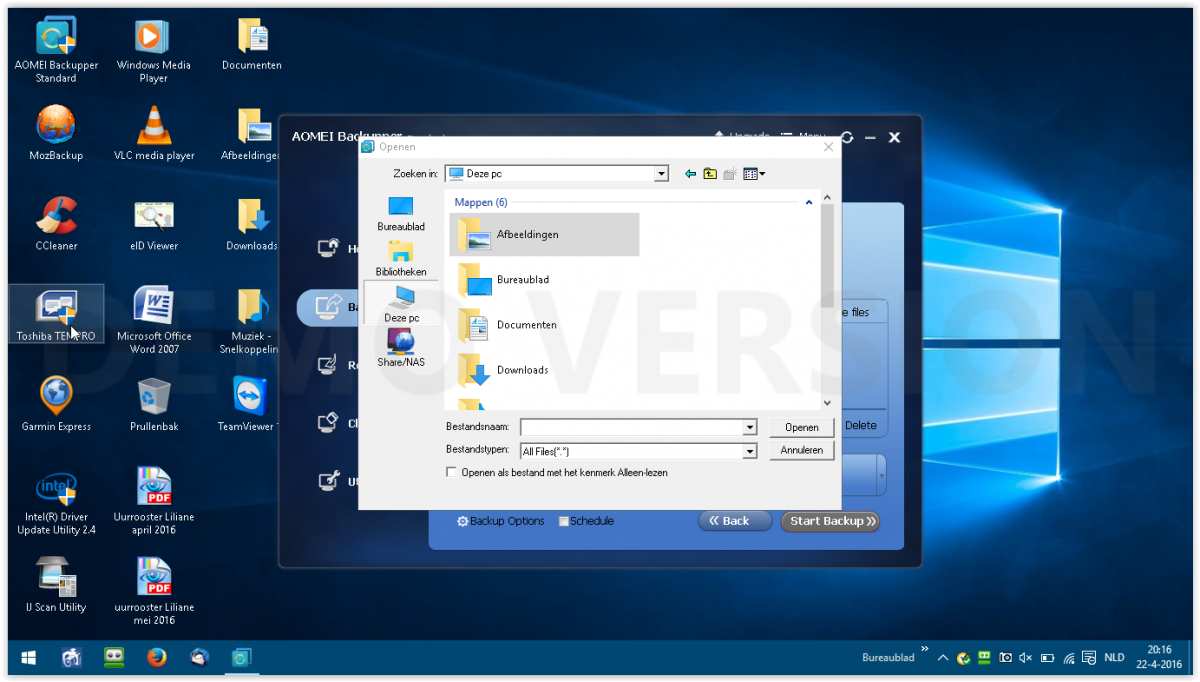The width and height of the screenshot is (1200, 682).
Task: Click the Restore tab icon in AOMEI sidebar
Action: click(x=329, y=365)
